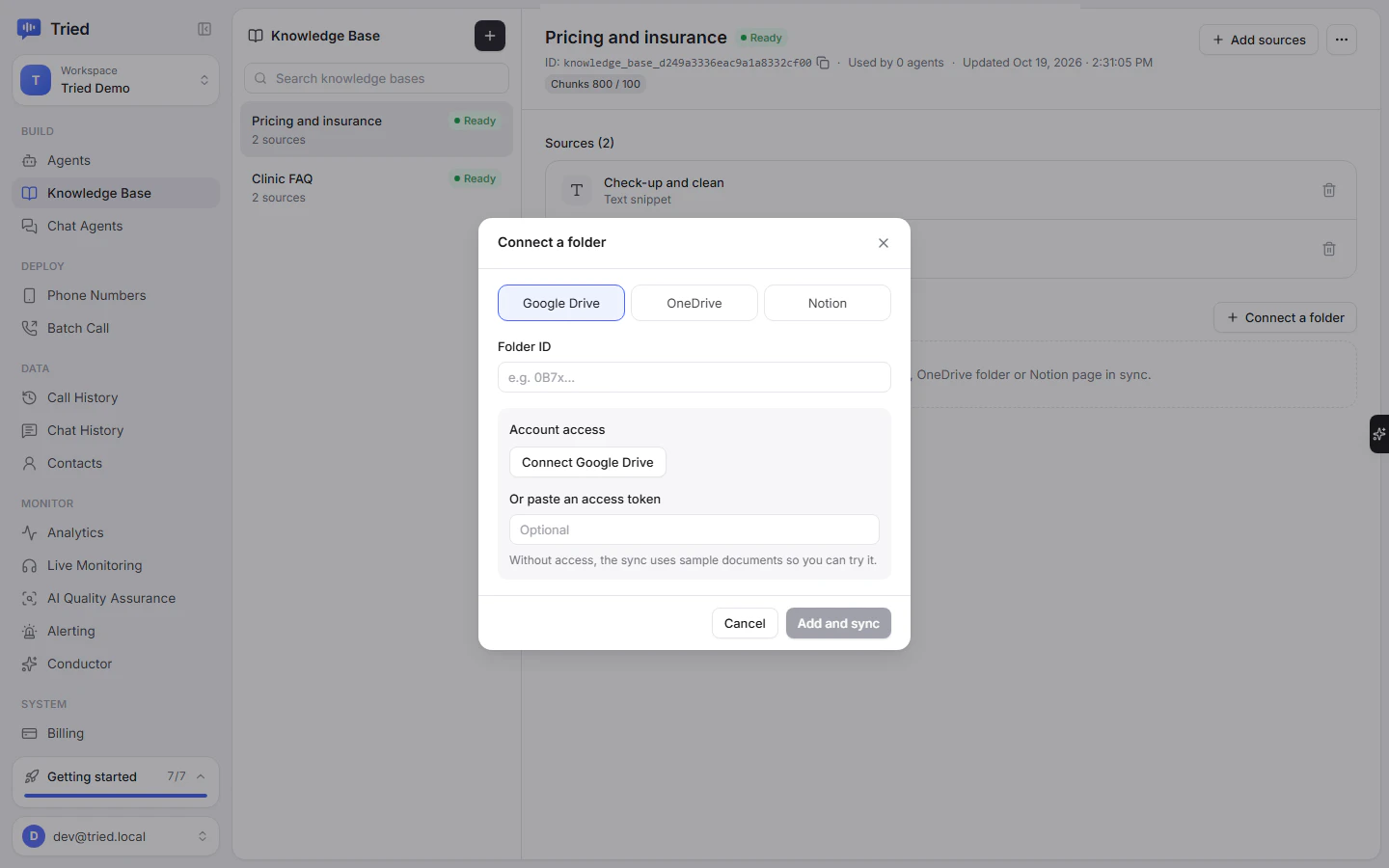Click the Getting started progress bar

(116, 796)
